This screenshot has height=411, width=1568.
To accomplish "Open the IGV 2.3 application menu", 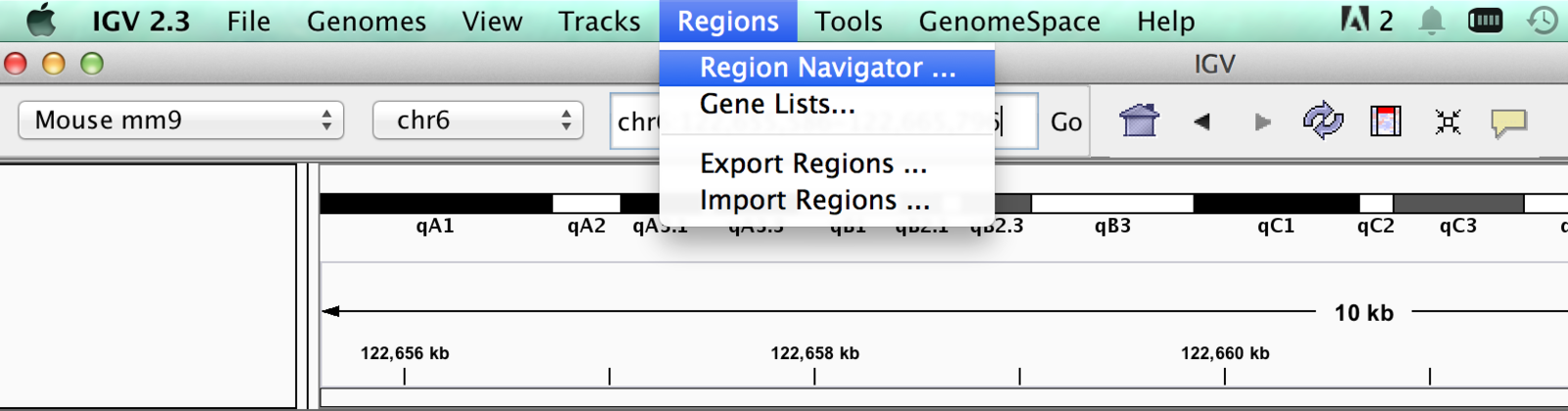I will pos(141,21).
